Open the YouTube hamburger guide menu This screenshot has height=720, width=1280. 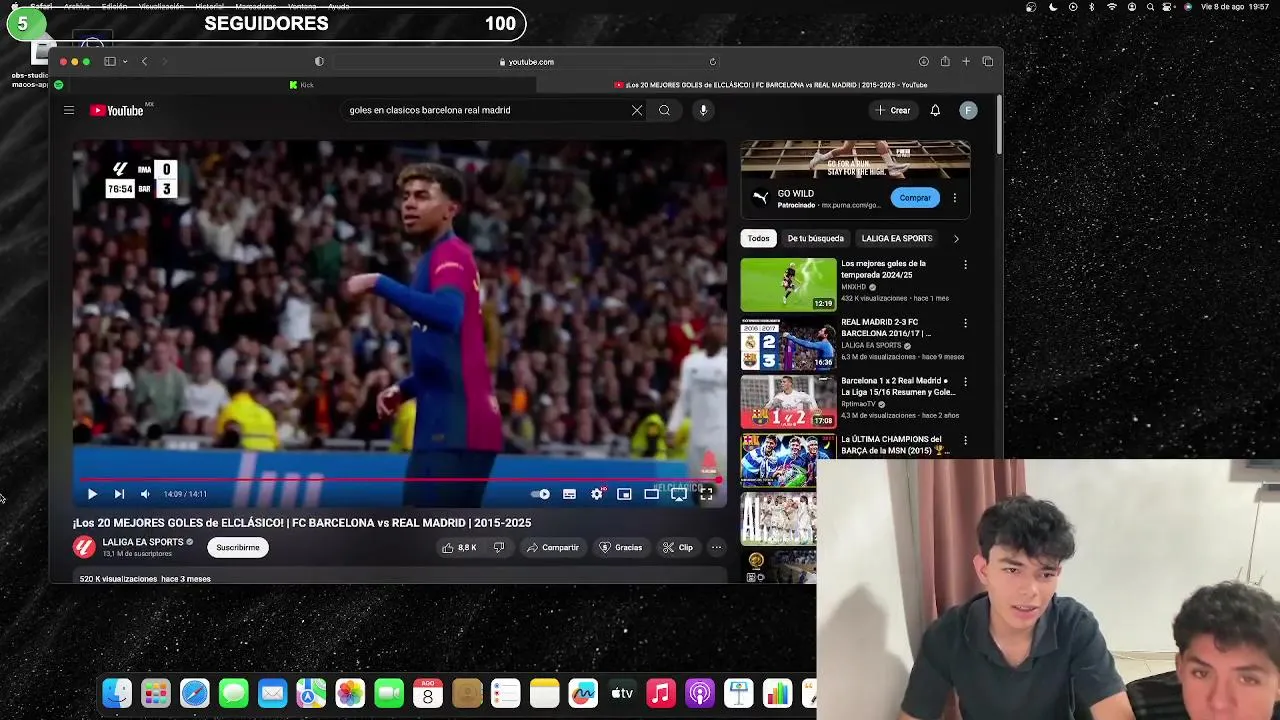tap(69, 110)
